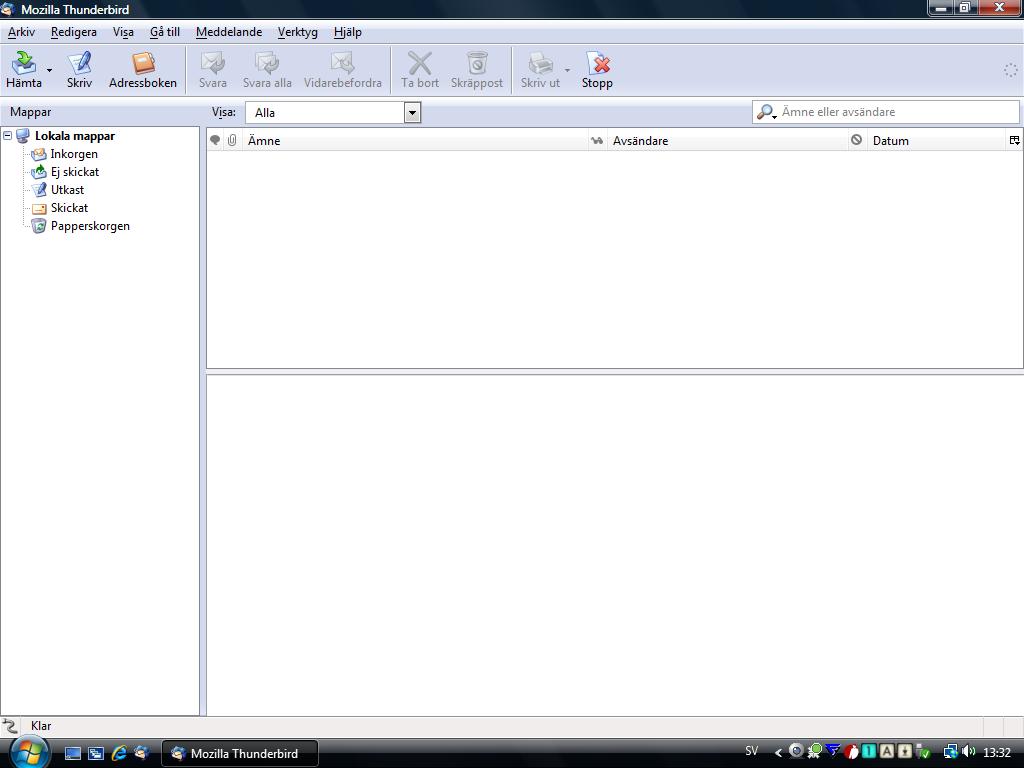Open the Hjälp menu
Screen dimensions: 1024x768
click(x=347, y=32)
